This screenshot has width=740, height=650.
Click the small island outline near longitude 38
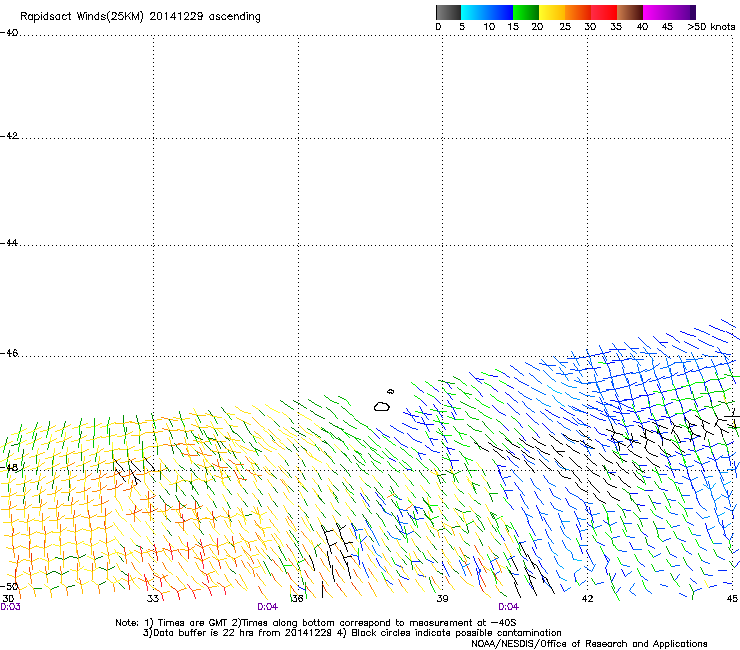coord(390,391)
